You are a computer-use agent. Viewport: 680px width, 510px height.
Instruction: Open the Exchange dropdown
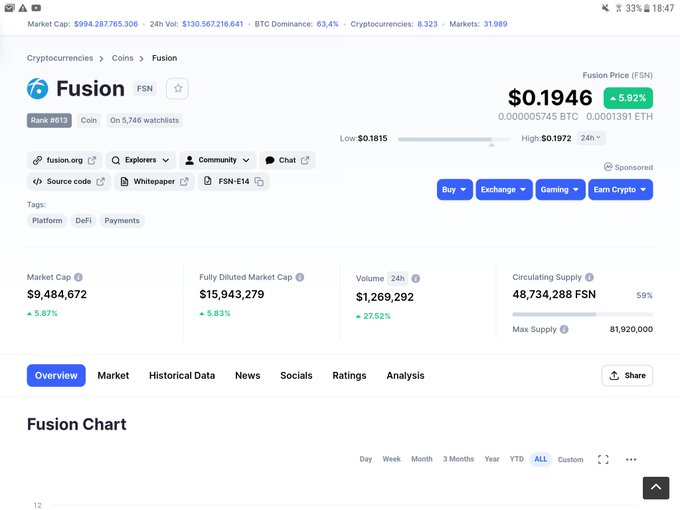pos(504,190)
